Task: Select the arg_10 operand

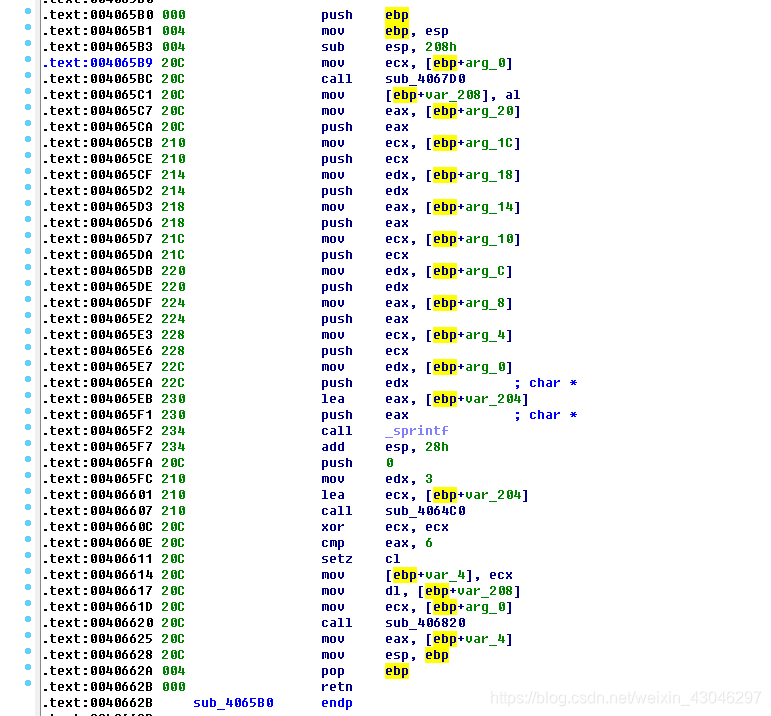Action: [x=489, y=239]
